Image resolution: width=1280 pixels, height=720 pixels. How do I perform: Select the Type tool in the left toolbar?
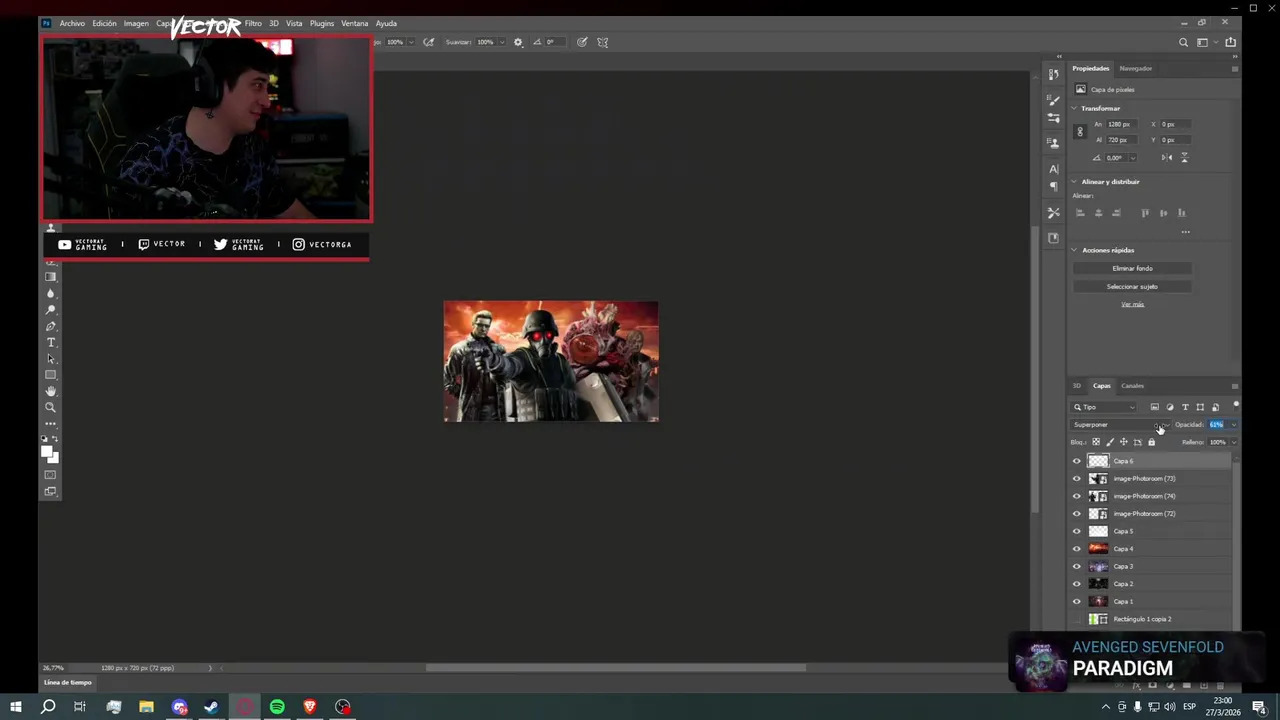pos(51,343)
